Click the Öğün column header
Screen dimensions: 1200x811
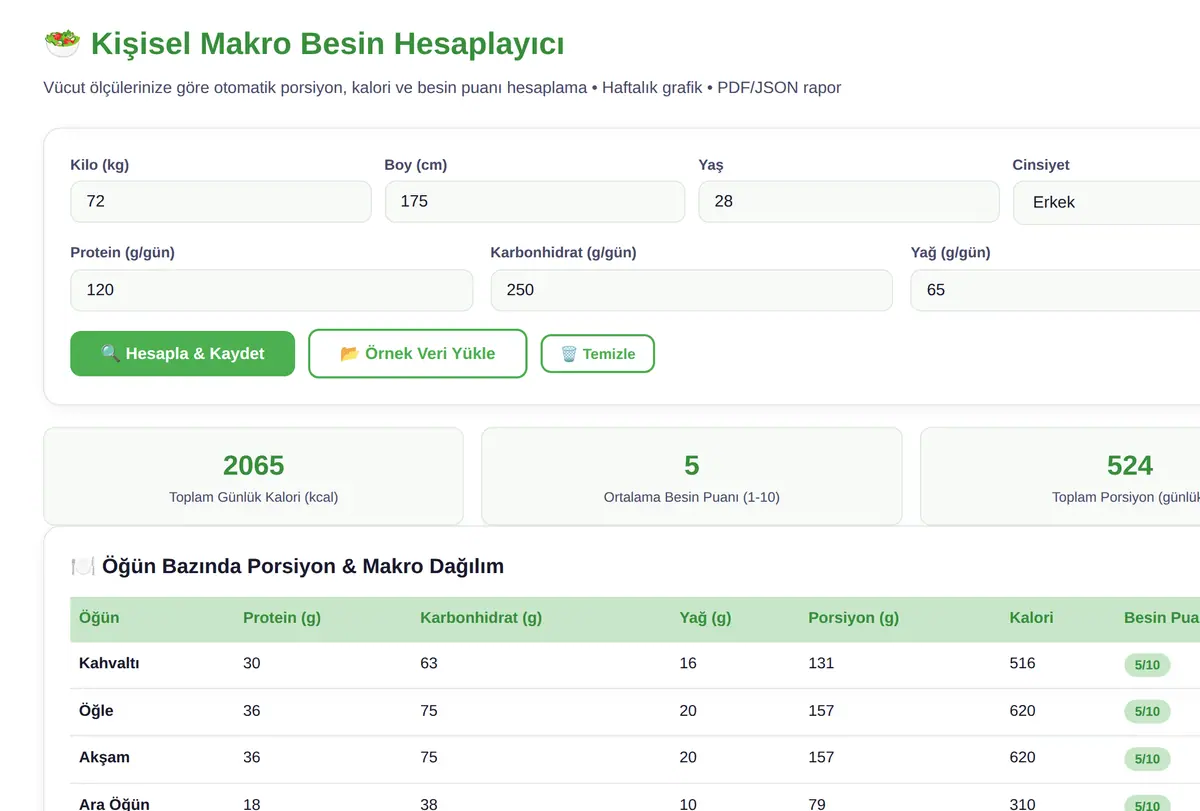pyautogui.click(x=99, y=617)
